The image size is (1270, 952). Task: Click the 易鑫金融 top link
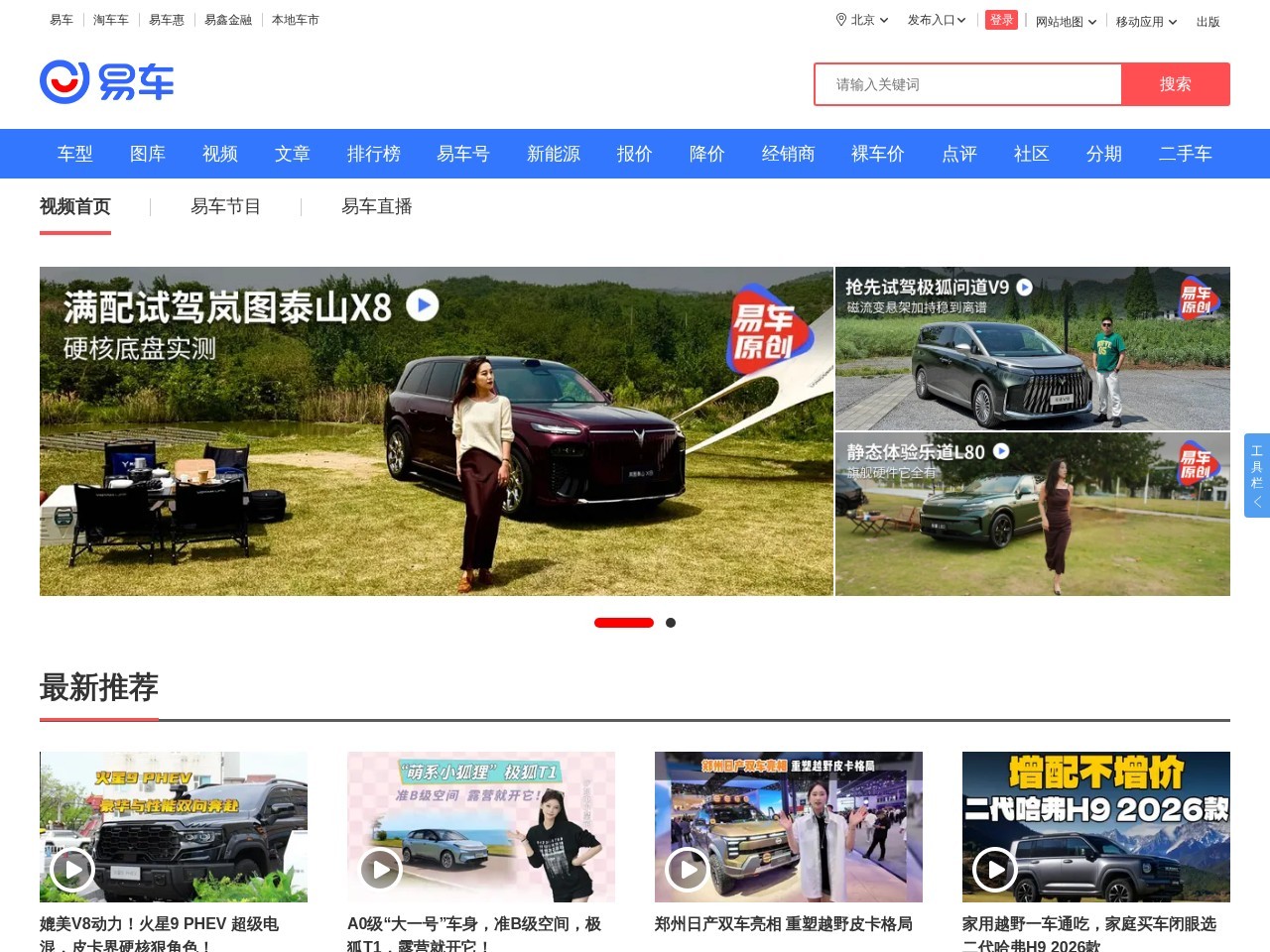coord(228,20)
